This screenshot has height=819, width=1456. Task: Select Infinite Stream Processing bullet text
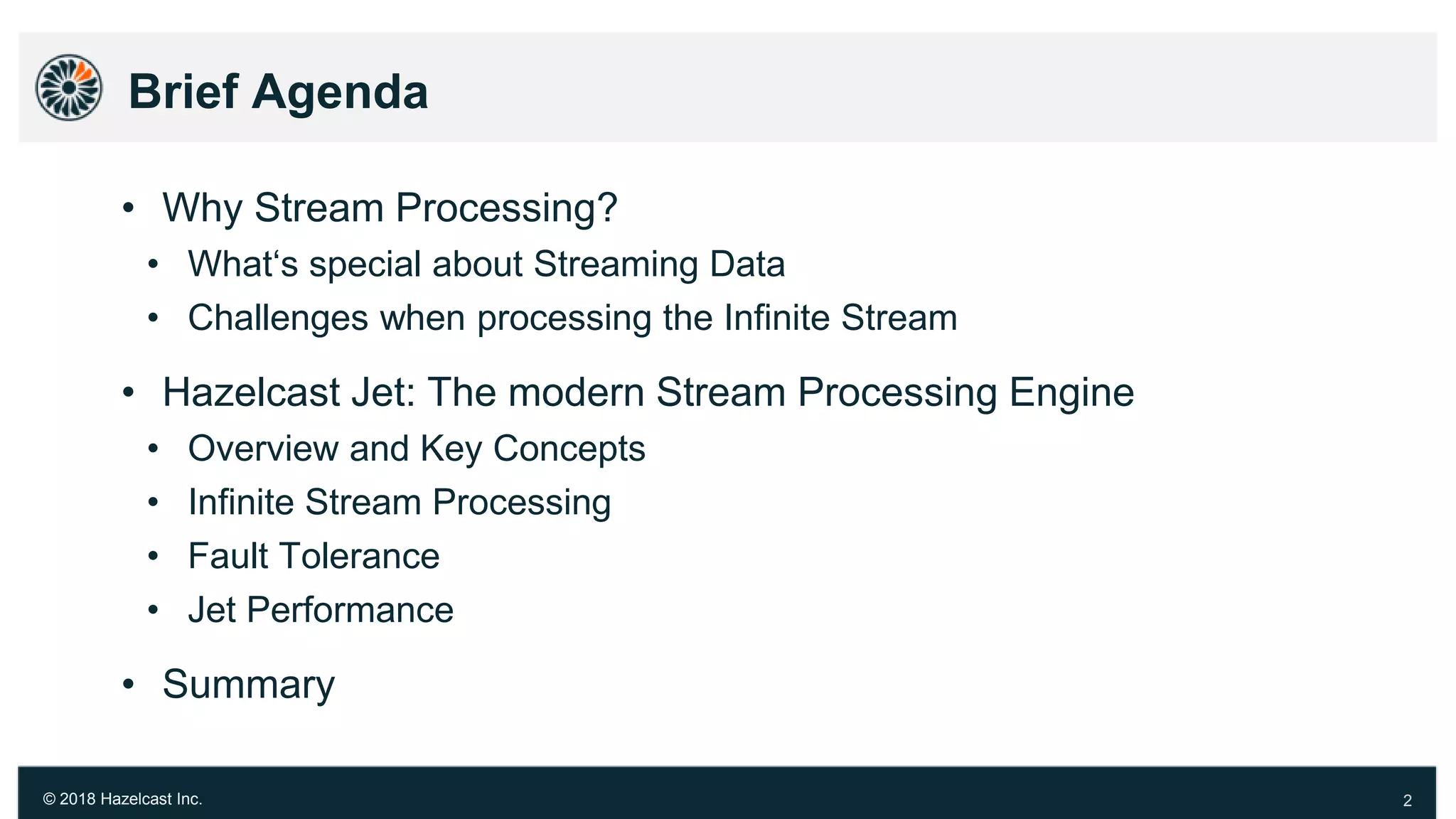pos(400,503)
